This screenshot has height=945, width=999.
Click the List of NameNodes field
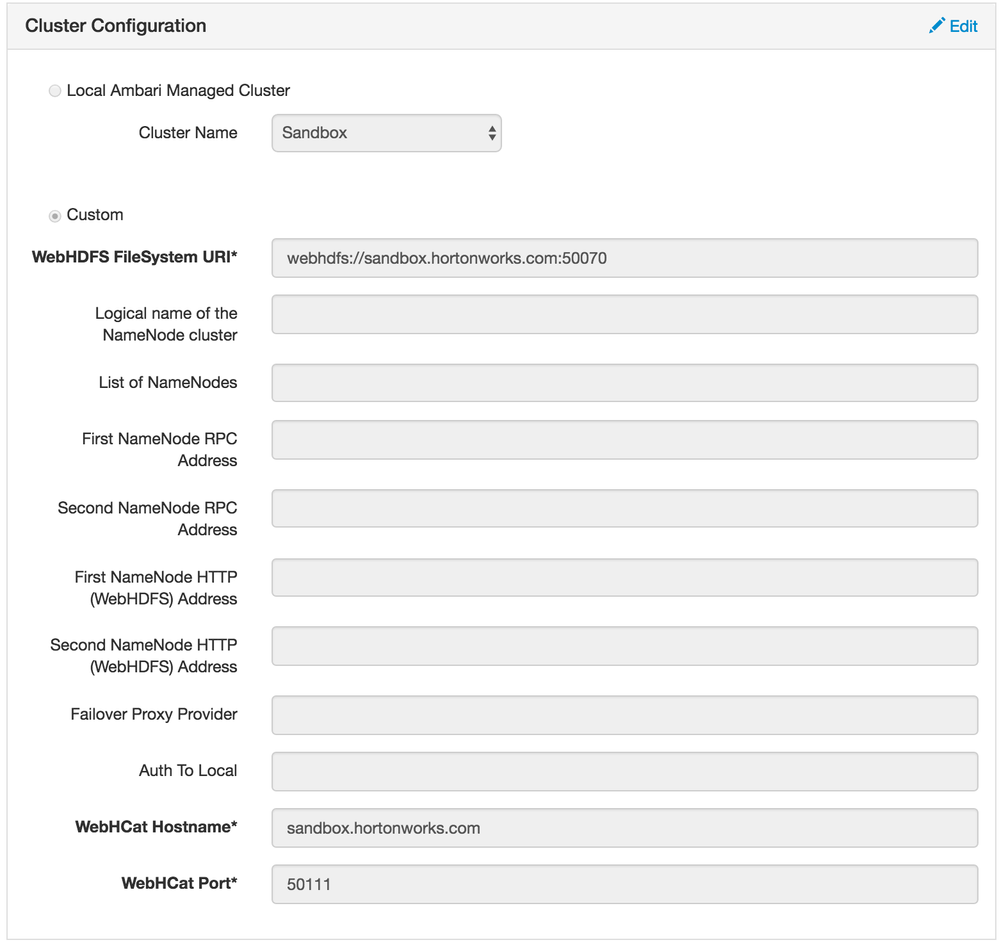point(624,383)
